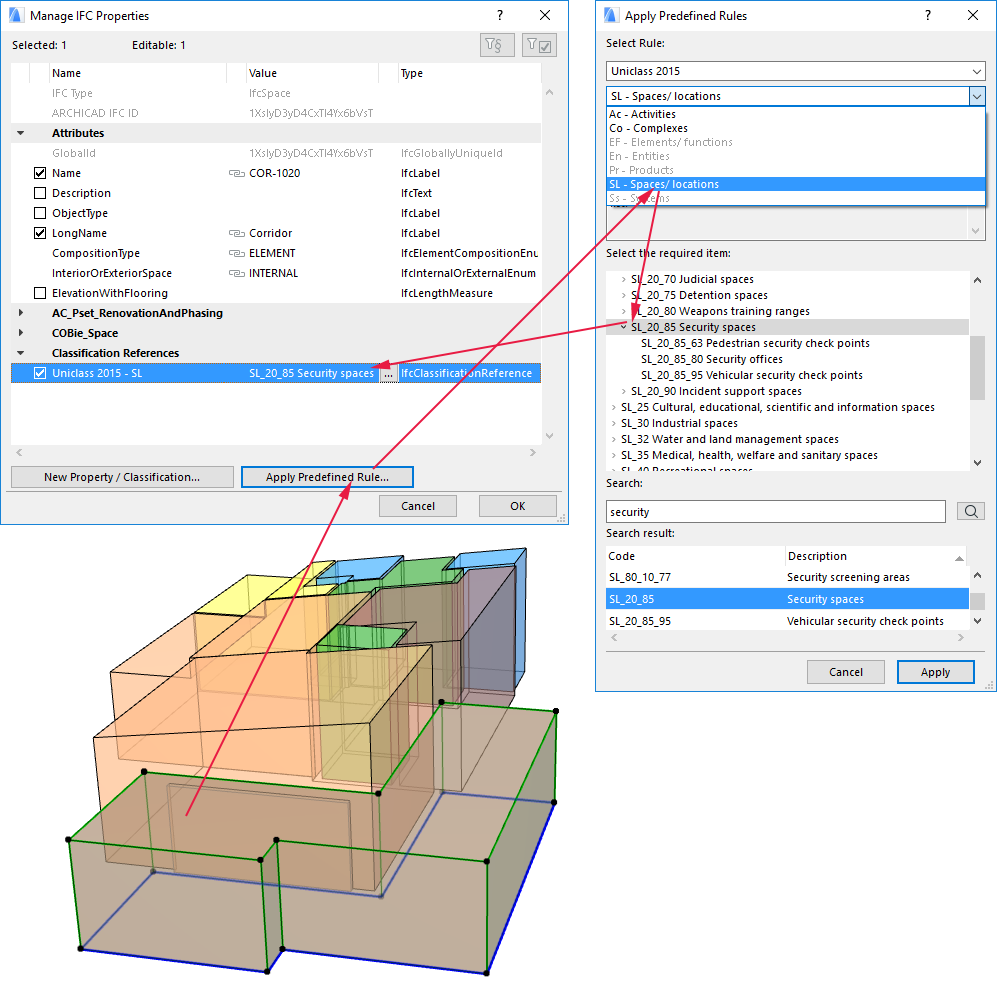Click Cancel in Apply Predefined Rules
Image resolution: width=997 pixels, height=982 pixels.
[x=846, y=672]
